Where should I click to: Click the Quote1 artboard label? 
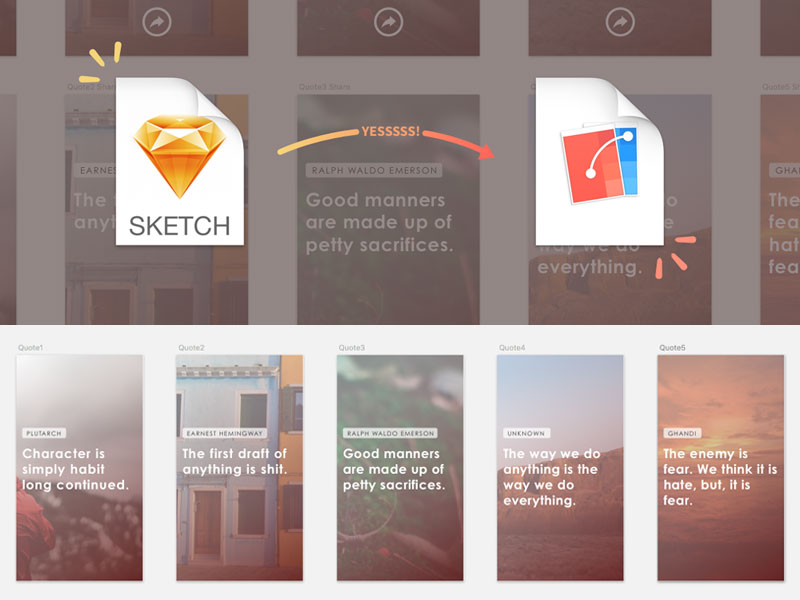click(31, 347)
